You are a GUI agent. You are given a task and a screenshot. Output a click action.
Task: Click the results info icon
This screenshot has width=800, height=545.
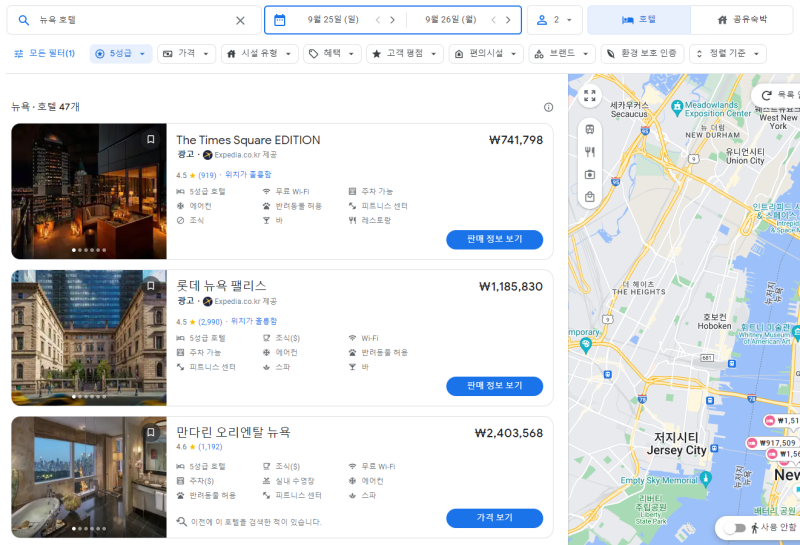point(548,107)
